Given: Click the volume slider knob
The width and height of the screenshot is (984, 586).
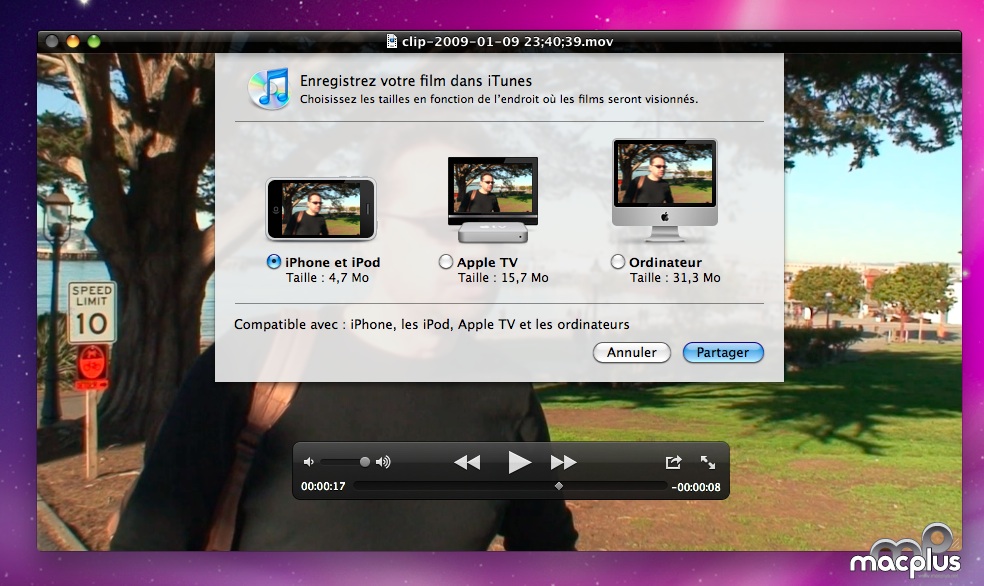Looking at the screenshot, I should (x=365, y=462).
